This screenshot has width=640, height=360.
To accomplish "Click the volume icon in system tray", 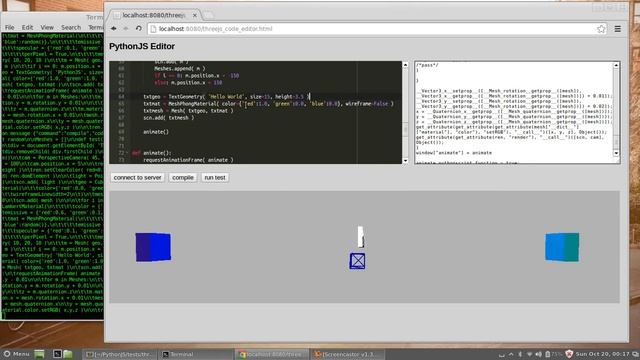I will click(x=538, y=354).
